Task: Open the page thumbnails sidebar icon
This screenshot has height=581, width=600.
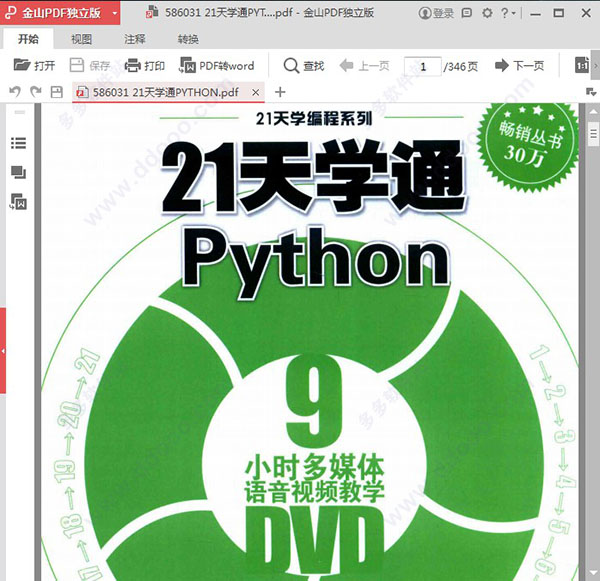Action: [x=18, y=172]
